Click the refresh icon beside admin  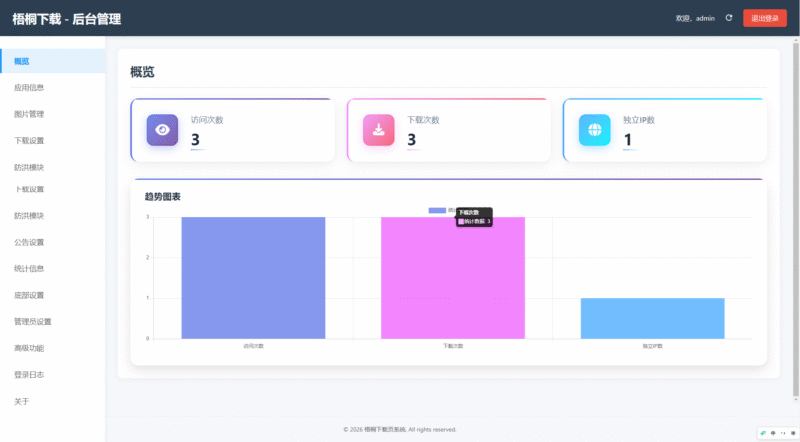click(x=729, y=18)
